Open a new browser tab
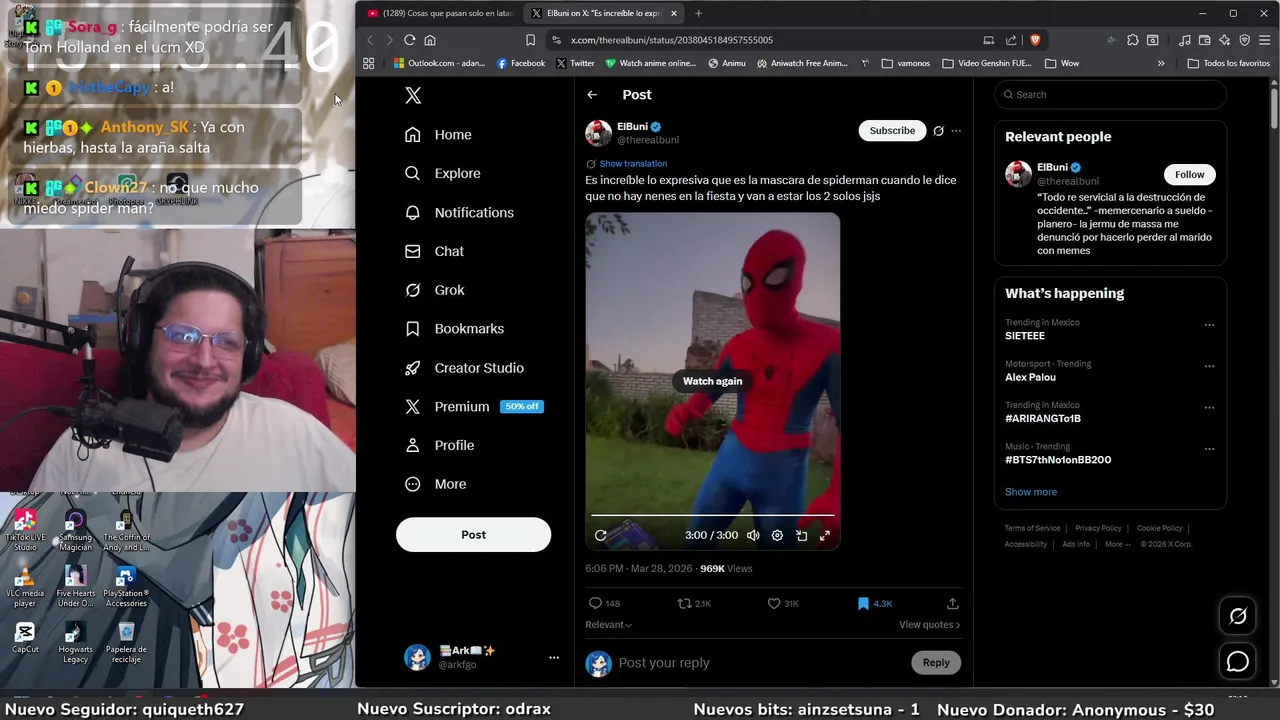1280x720 pixels. 698,13
